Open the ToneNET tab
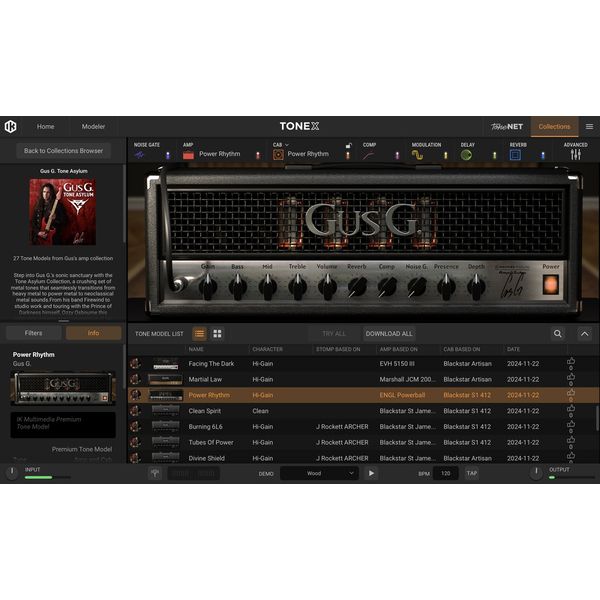 [x=507, y=127]
